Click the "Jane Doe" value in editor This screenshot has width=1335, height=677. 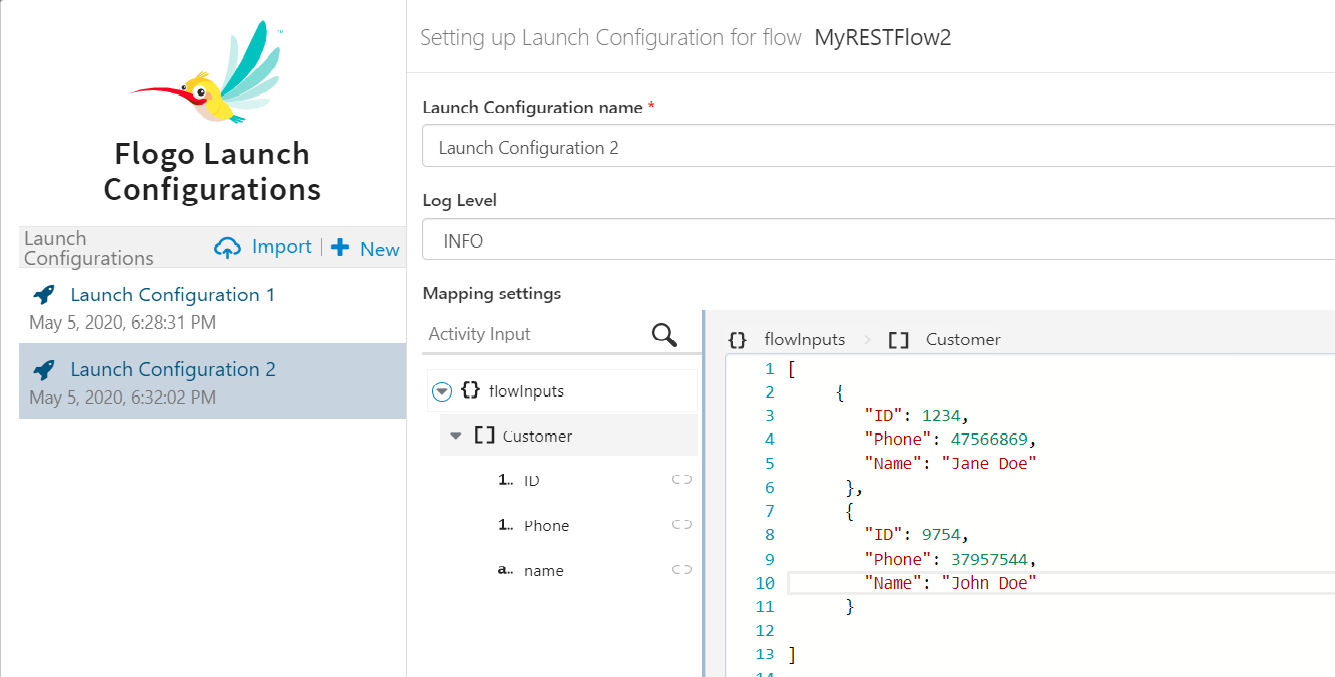(x=989, y=464)
